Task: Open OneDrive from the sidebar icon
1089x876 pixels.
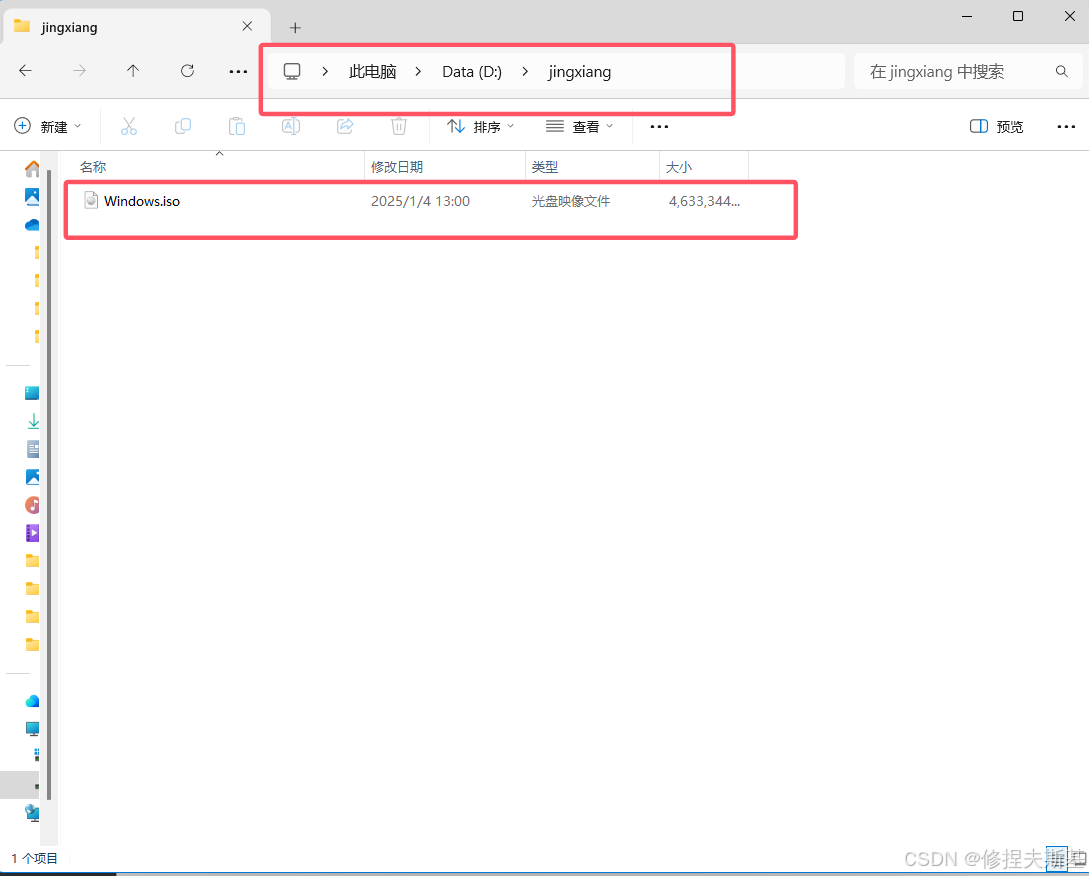Action: 31,224
